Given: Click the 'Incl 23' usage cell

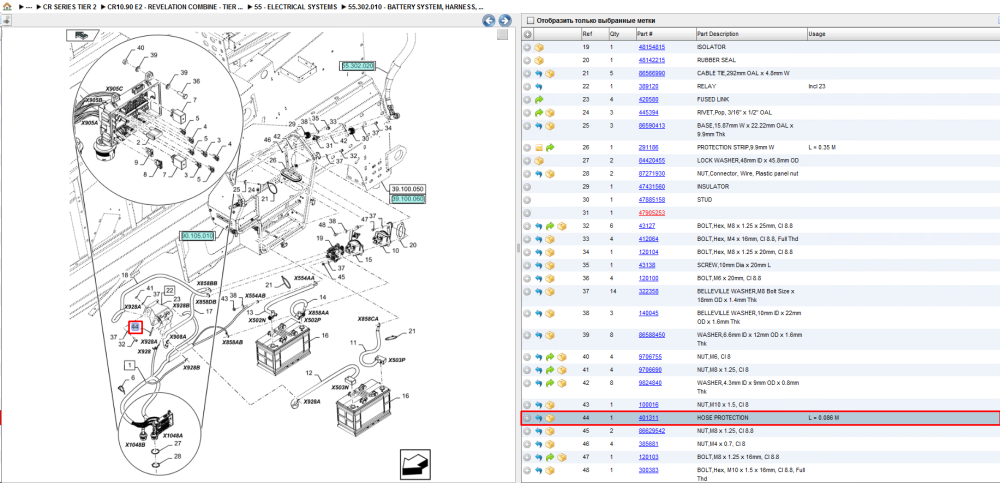Looking at the screenshot, I should click(818, 86).
